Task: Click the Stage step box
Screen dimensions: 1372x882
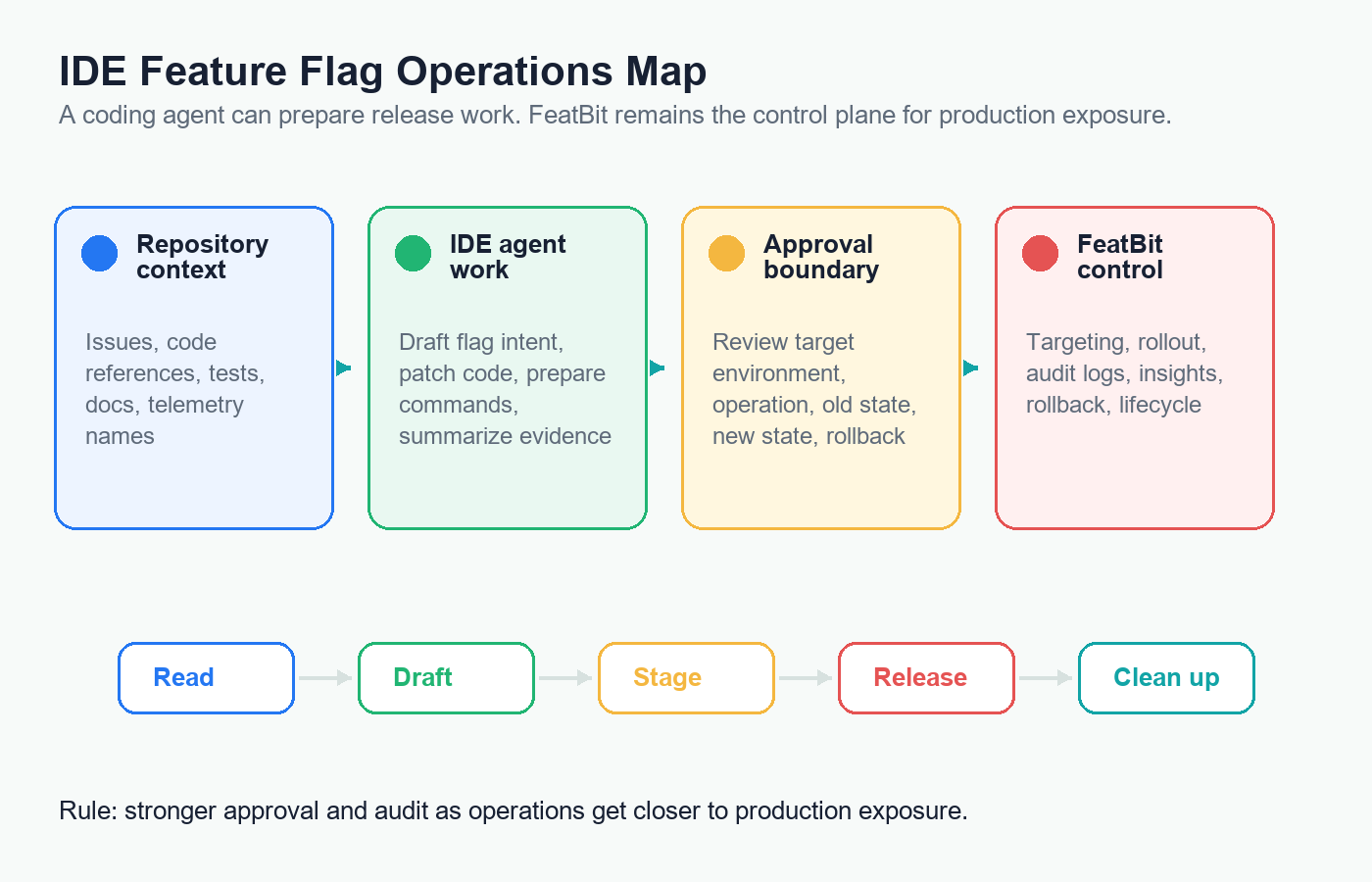Action: click(x=686, y=678)
